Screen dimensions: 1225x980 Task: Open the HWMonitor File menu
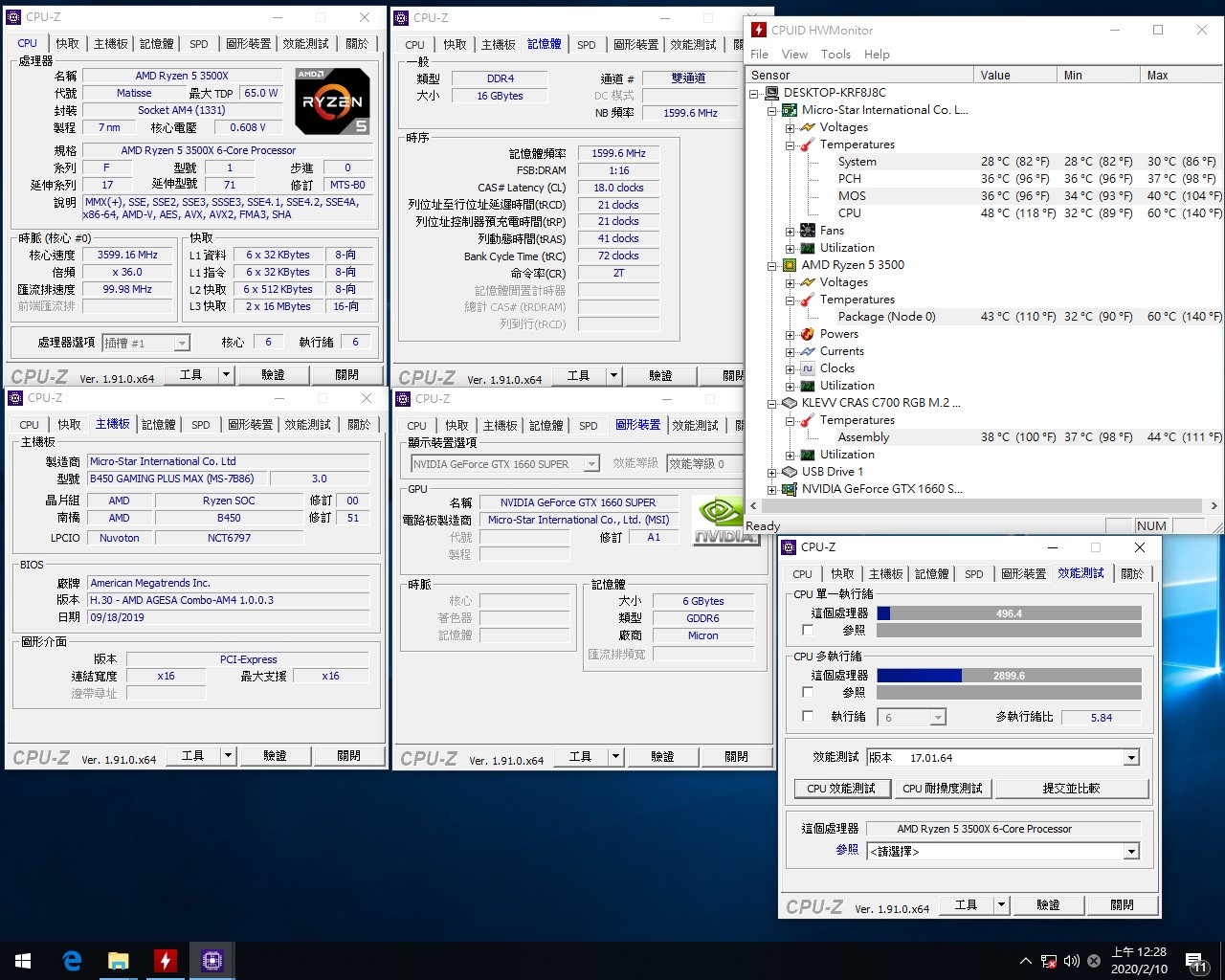(x=759, y=55)
